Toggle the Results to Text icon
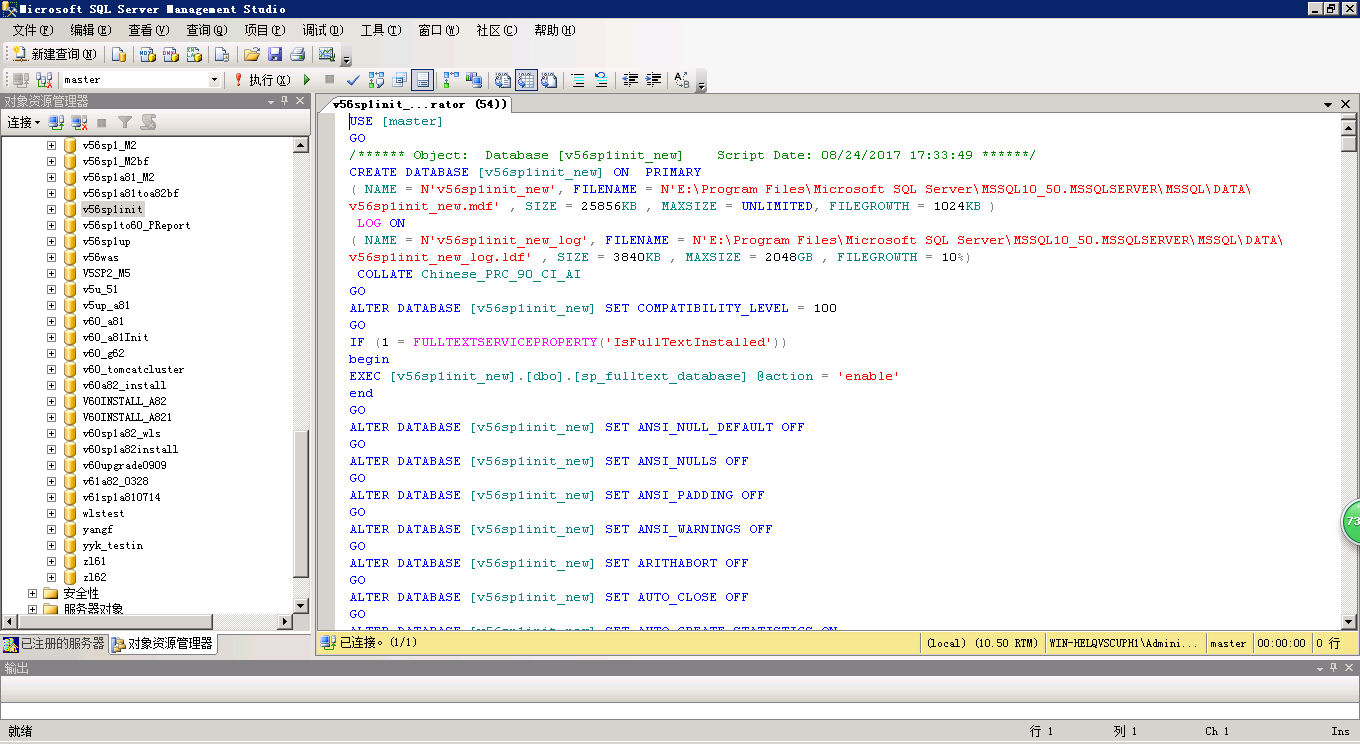Viewport: 1360px width, 744px height. (x=503, y=80)
